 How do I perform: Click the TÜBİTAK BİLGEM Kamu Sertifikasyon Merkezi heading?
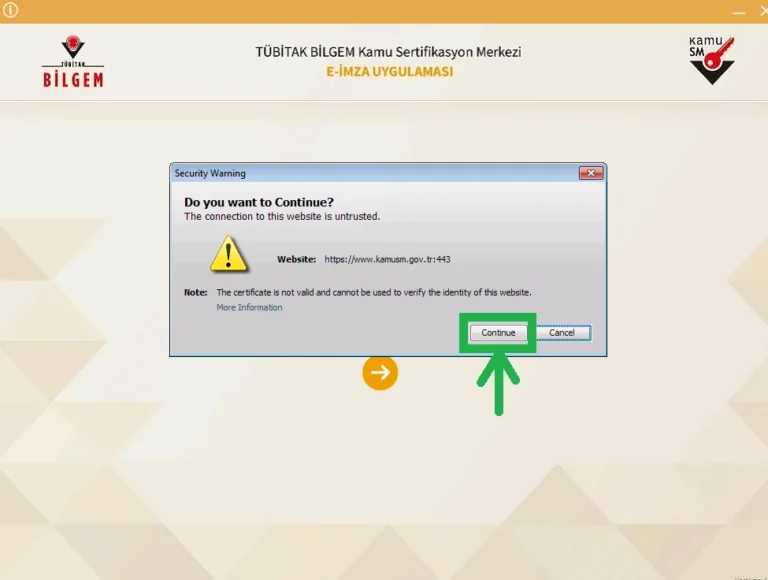coord(388,52)
